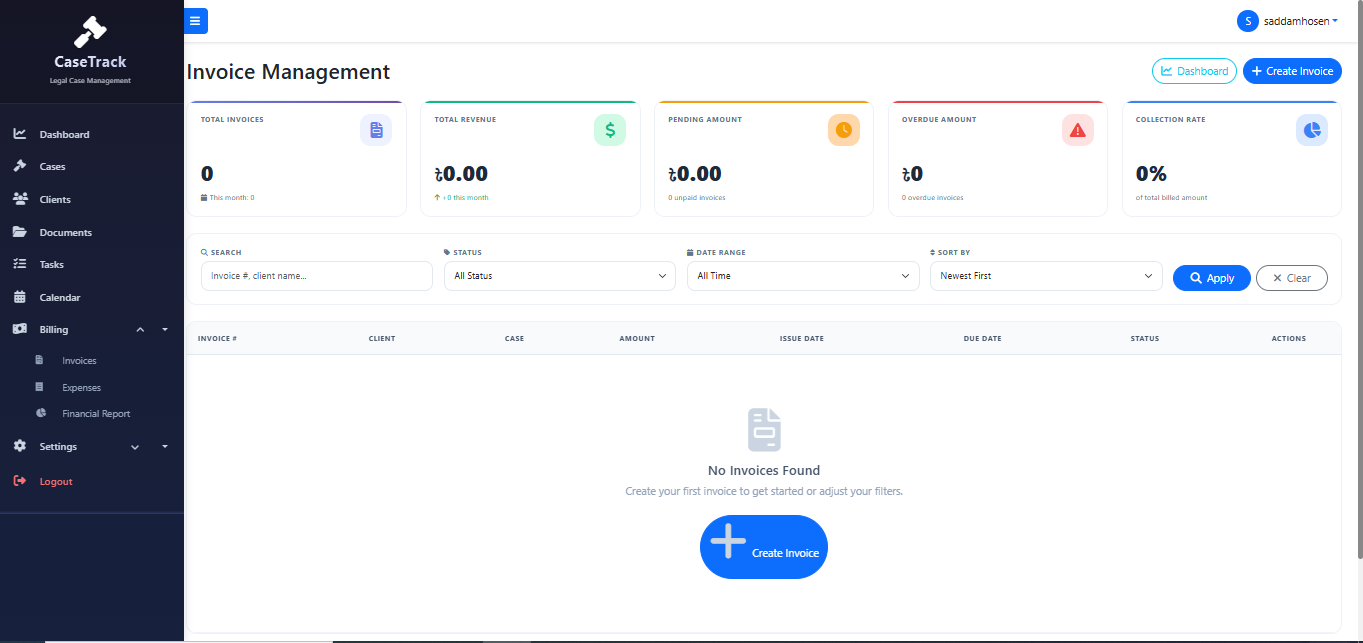
Task: Click the 'This month: 0' text
Action: (232, 198)
